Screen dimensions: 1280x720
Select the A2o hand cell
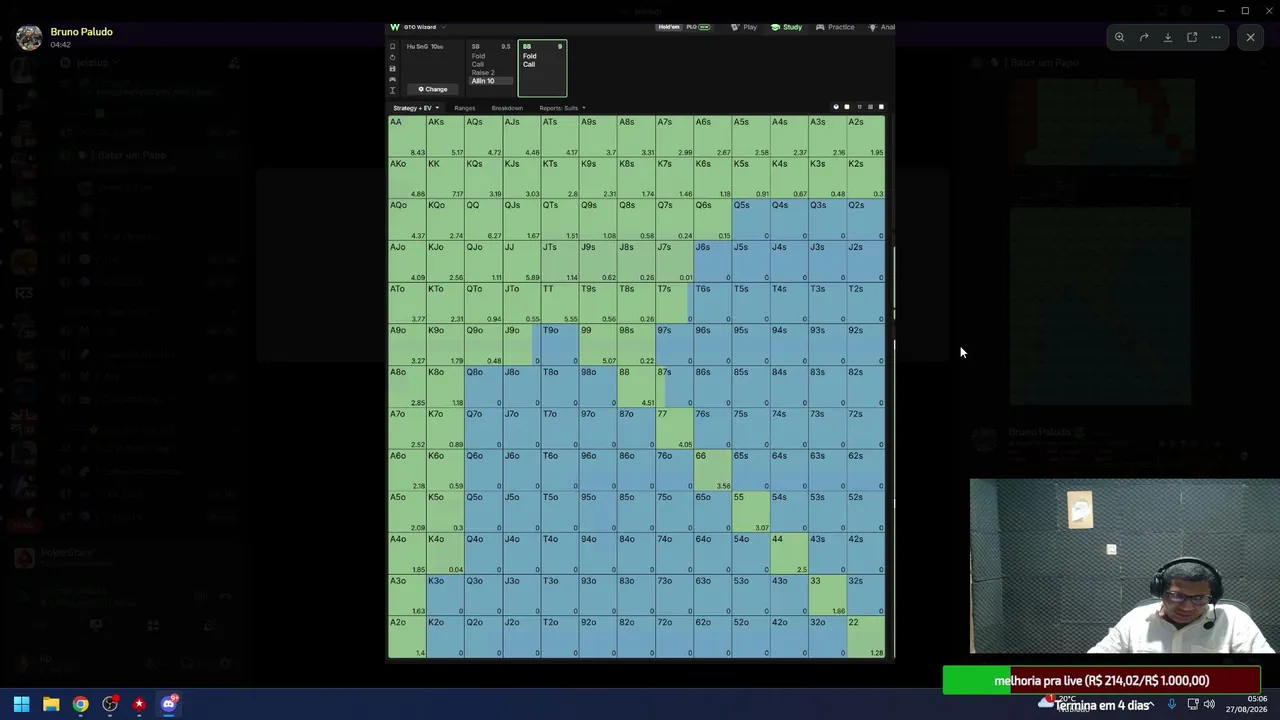click(407, 636)
